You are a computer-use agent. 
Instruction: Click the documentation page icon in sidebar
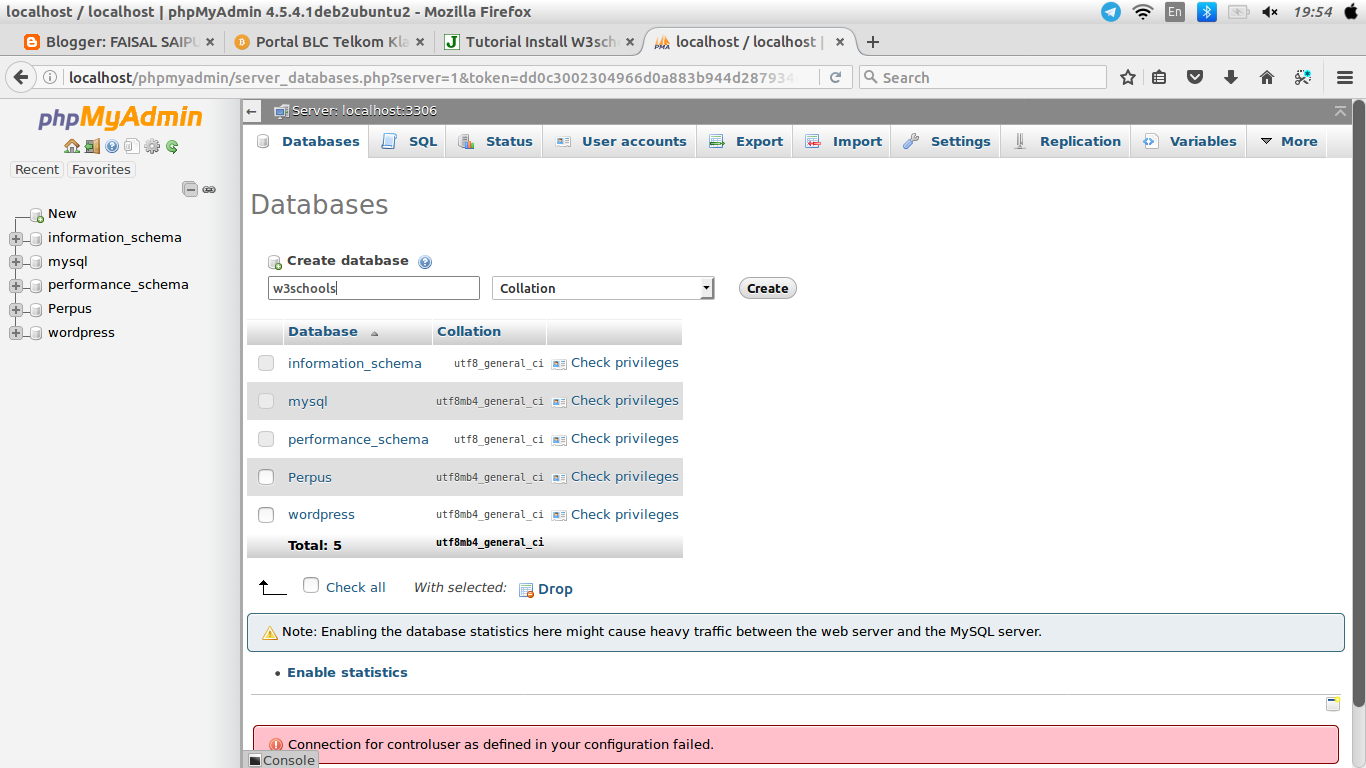point(132,146)
